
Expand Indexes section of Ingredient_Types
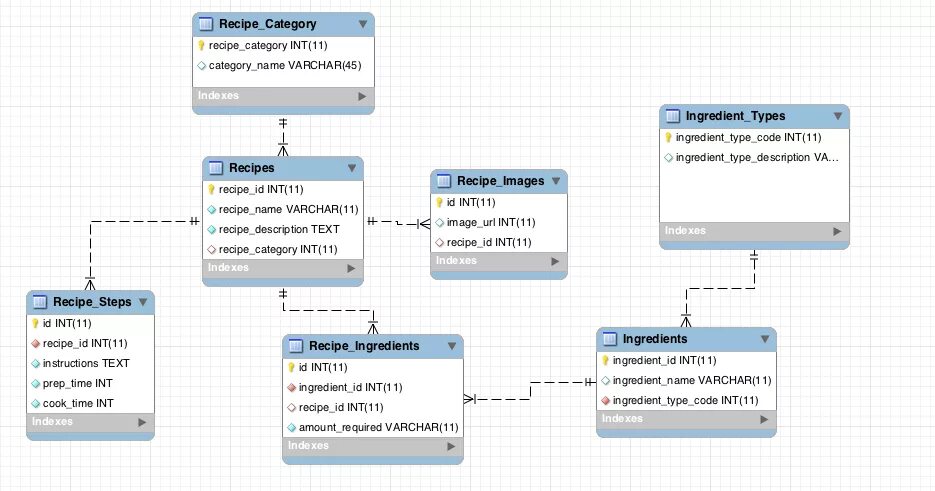(x=837, y=231)
